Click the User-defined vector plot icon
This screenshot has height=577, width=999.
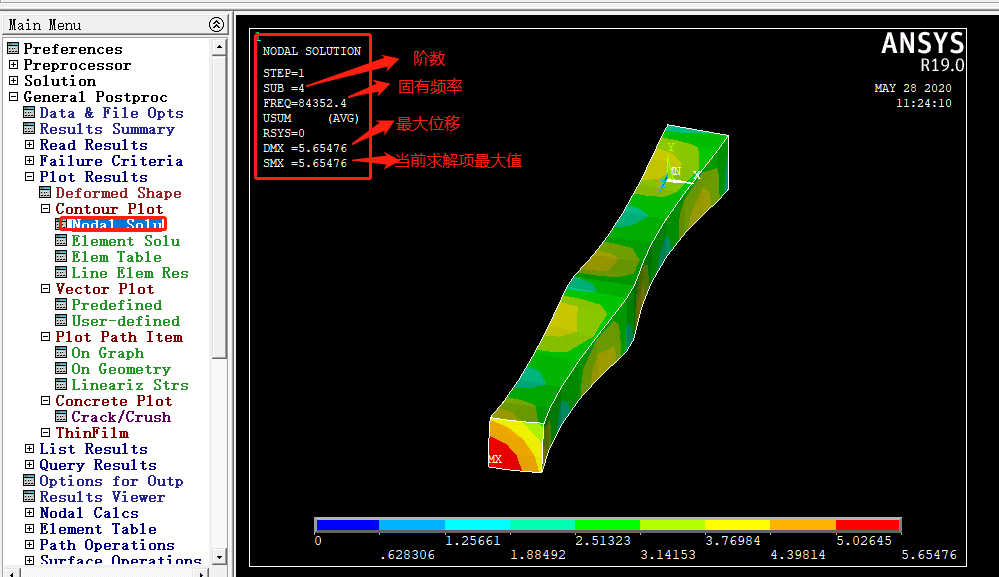61,320
